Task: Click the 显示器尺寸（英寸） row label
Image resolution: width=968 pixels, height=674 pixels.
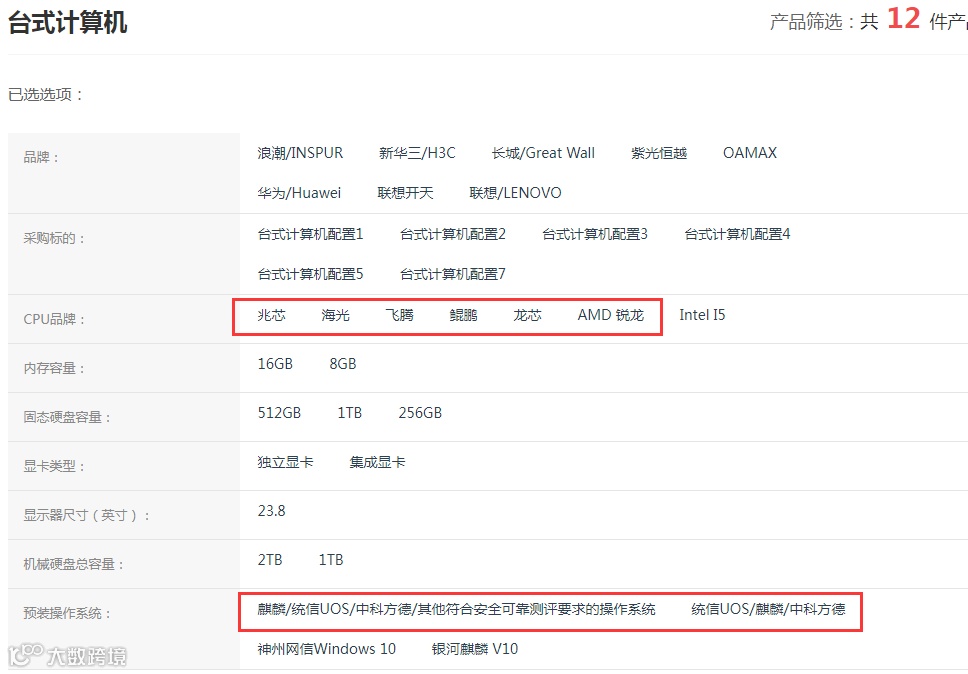Action: pos(87,515)
